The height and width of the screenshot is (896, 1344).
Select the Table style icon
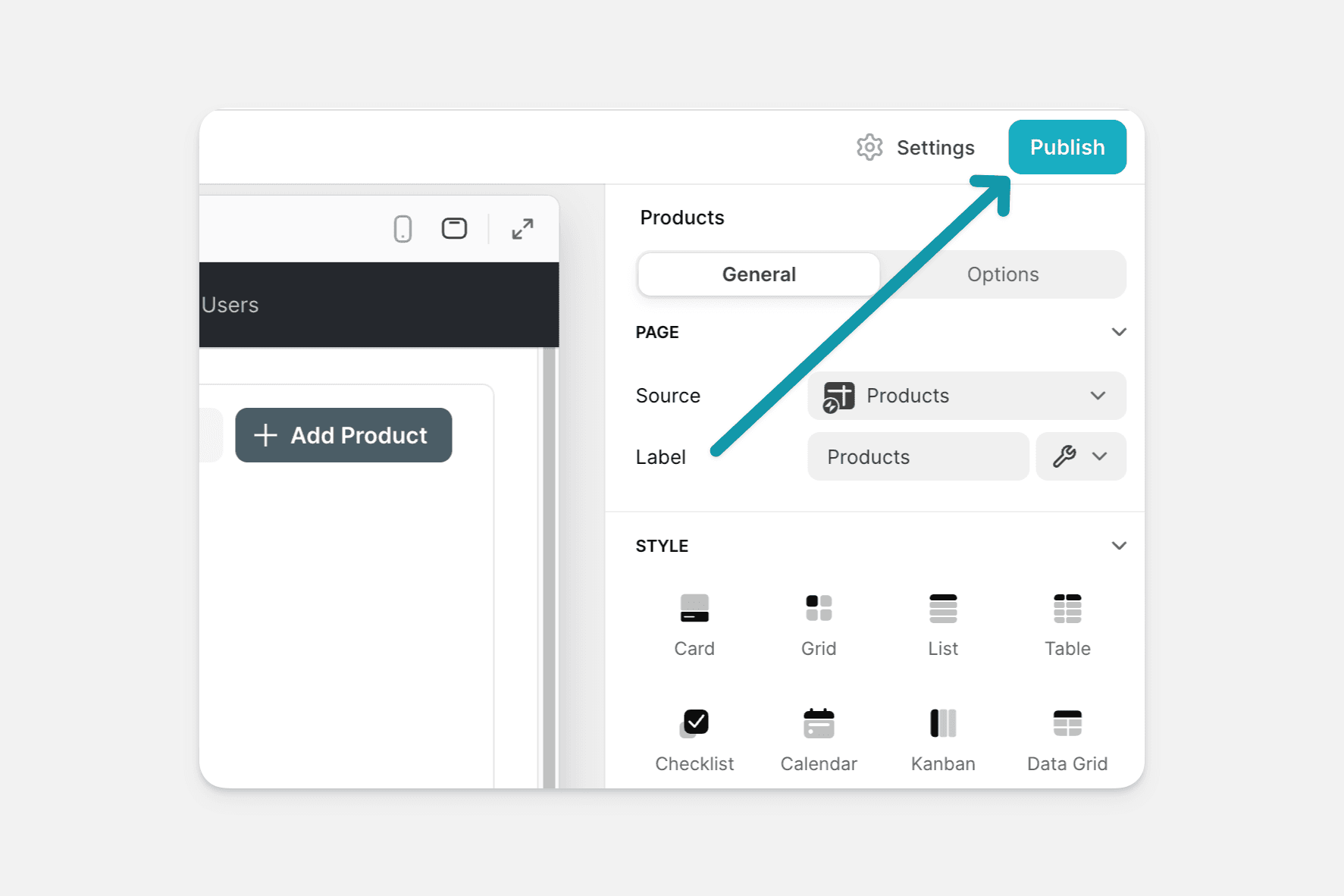[1067, 624]
